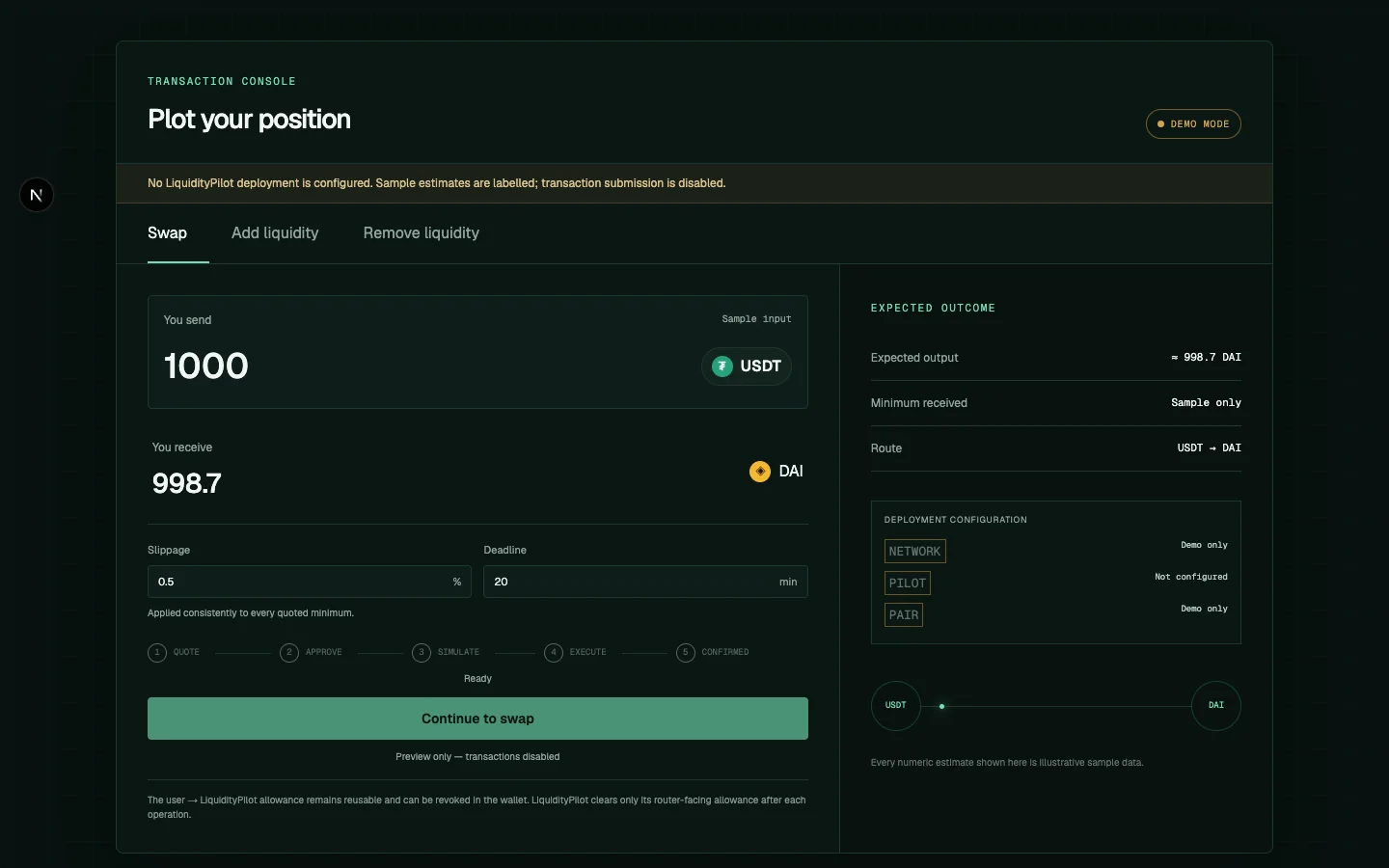Click the 1000 send amount field
This screenshot has width=1389, height=868.
tap(424, 366)
